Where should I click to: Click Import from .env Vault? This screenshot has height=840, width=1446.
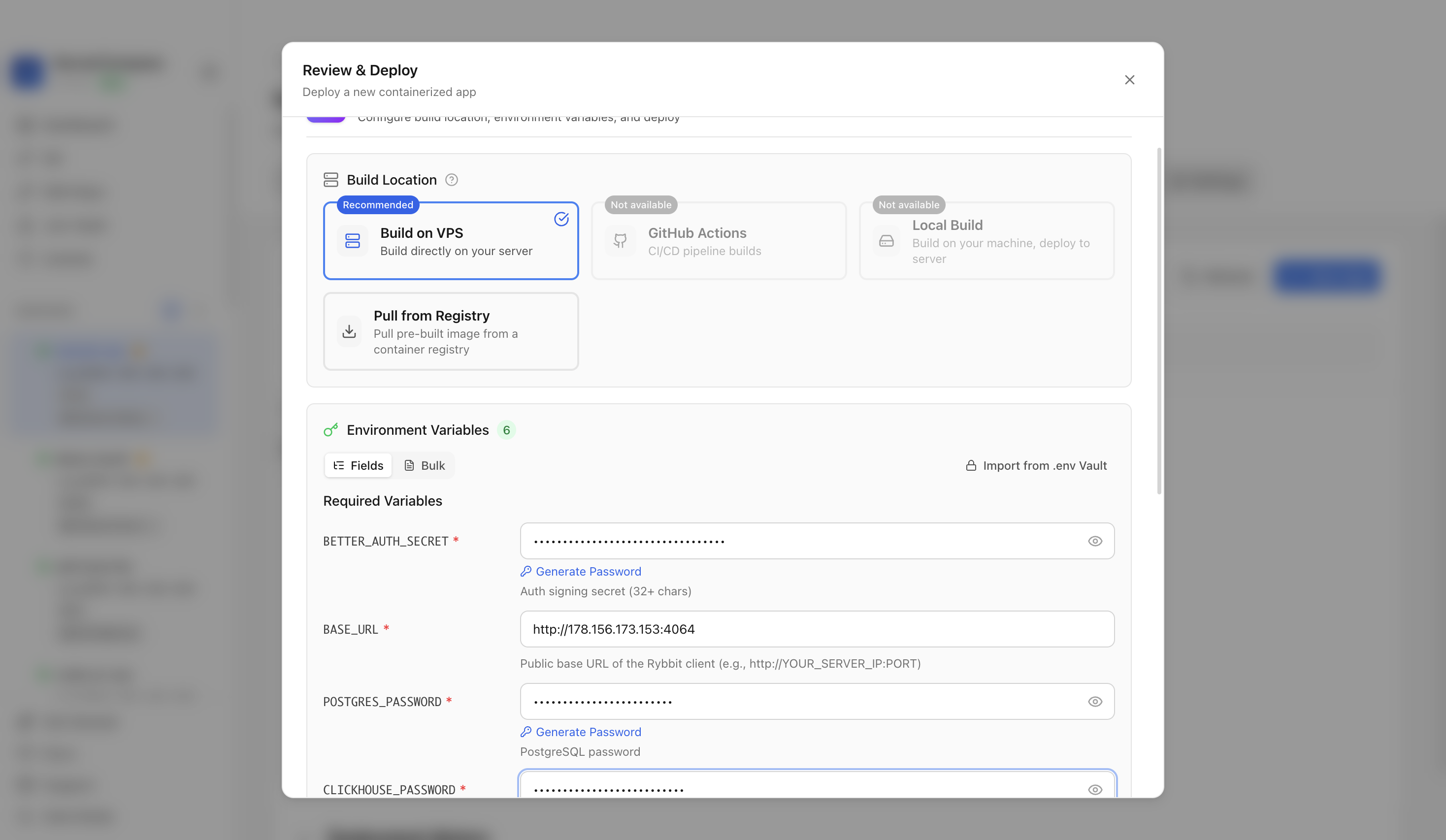[x=1036, y=465]
